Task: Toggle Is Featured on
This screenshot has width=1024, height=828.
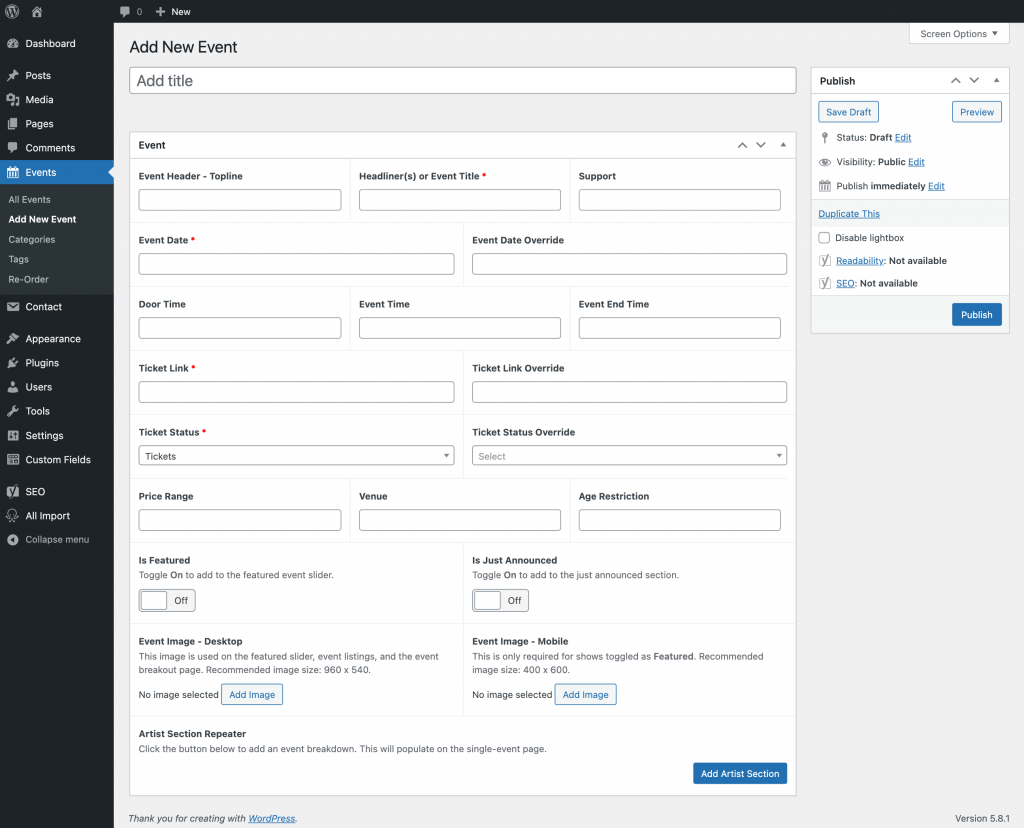Action: tap(166, 600)
